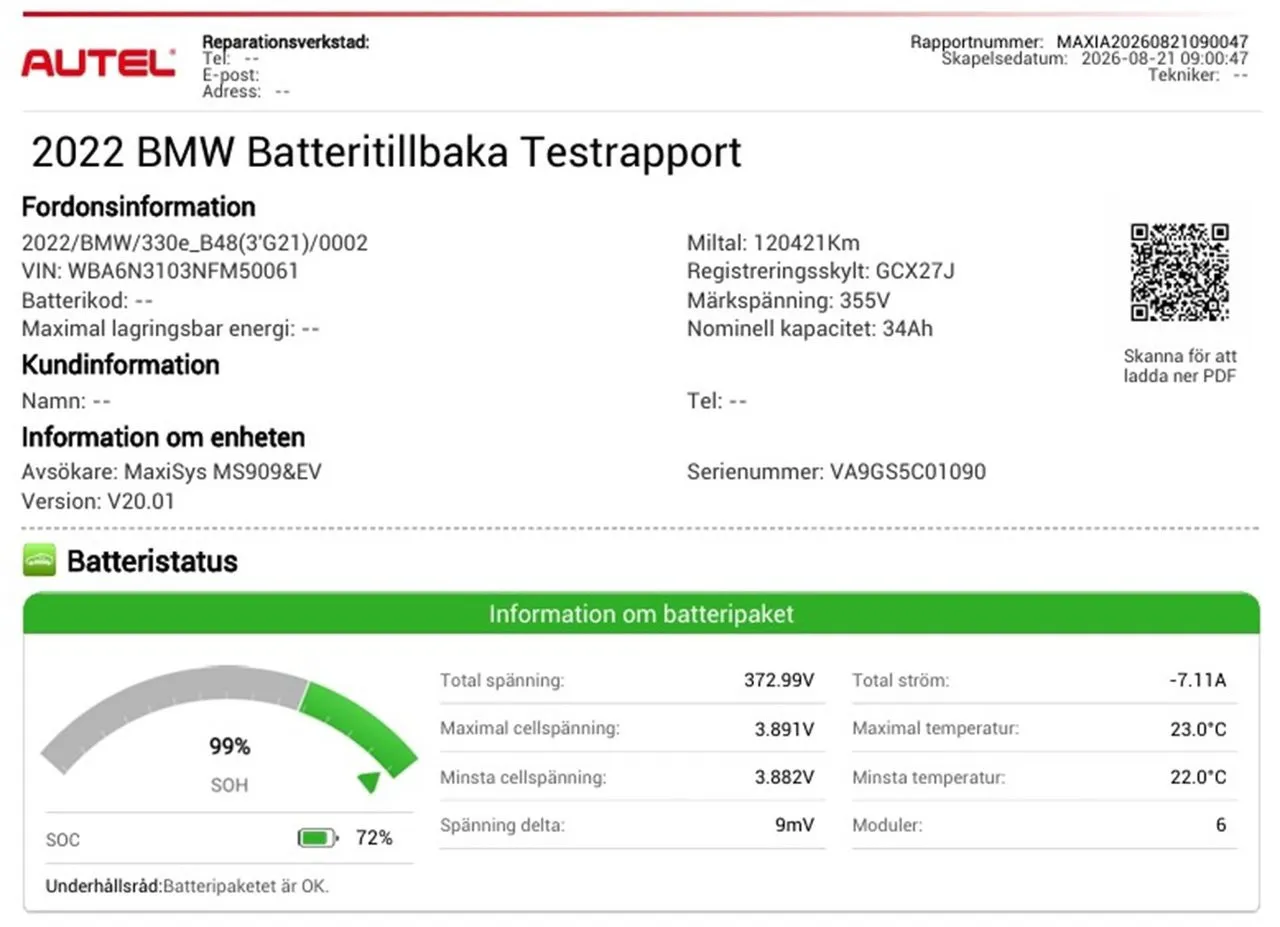This screenshot has width=1280, height=927.
Task: Click the 'Reparationsverkstad:' heading
Action: 286,42
